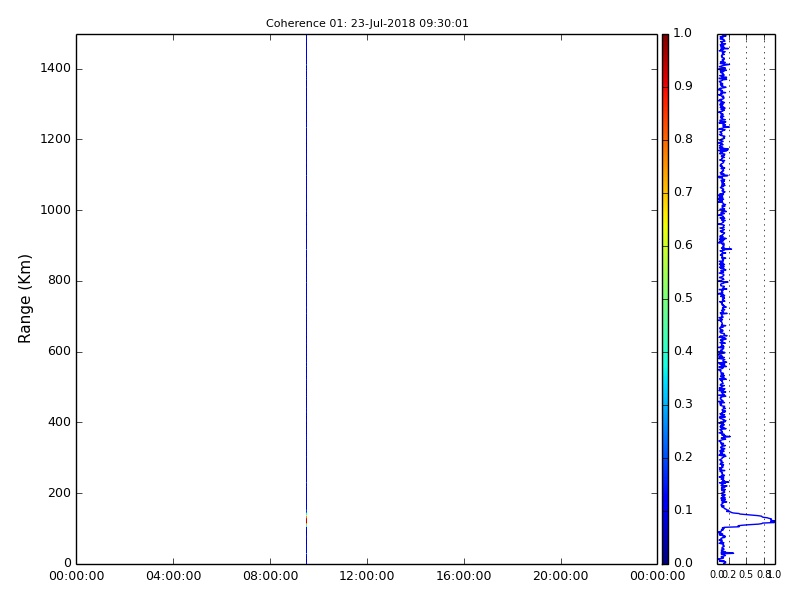The width and height of the screenshot is (800, 600).
Task: Click the colorbar label 1.0
Action: tap(683, 33)
